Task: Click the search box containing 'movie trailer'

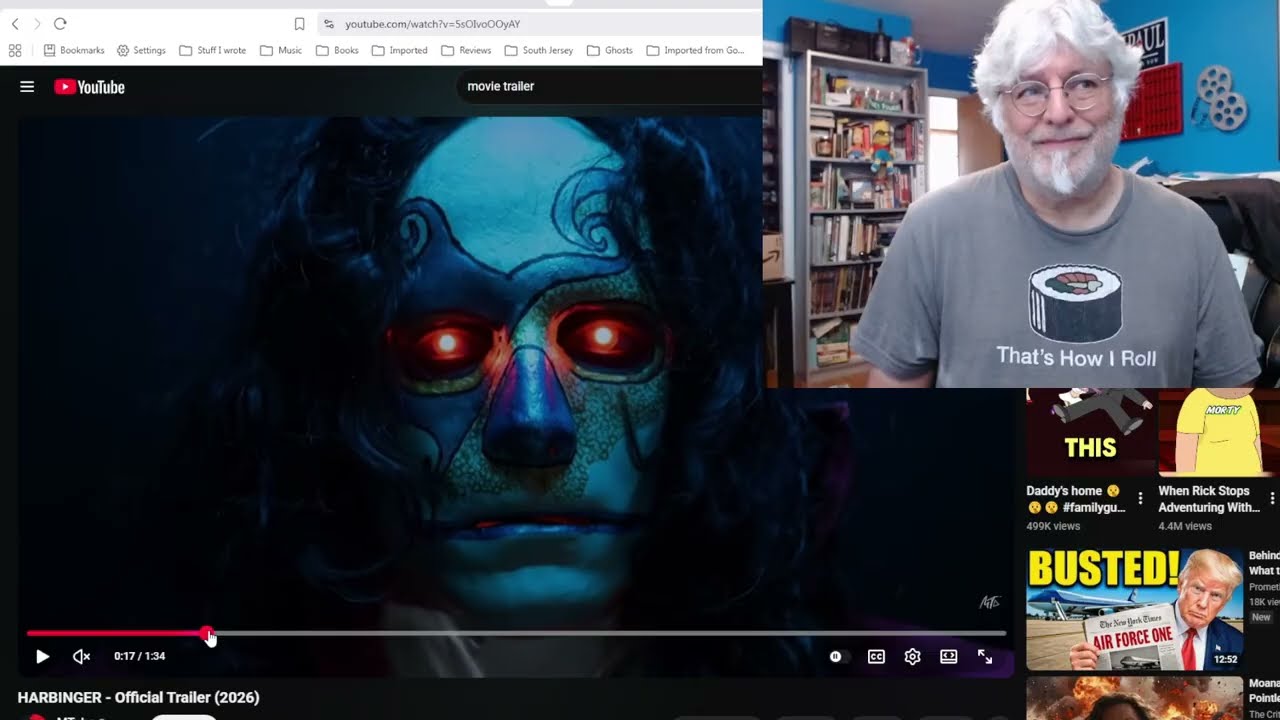Action: [x=608, y=86]
